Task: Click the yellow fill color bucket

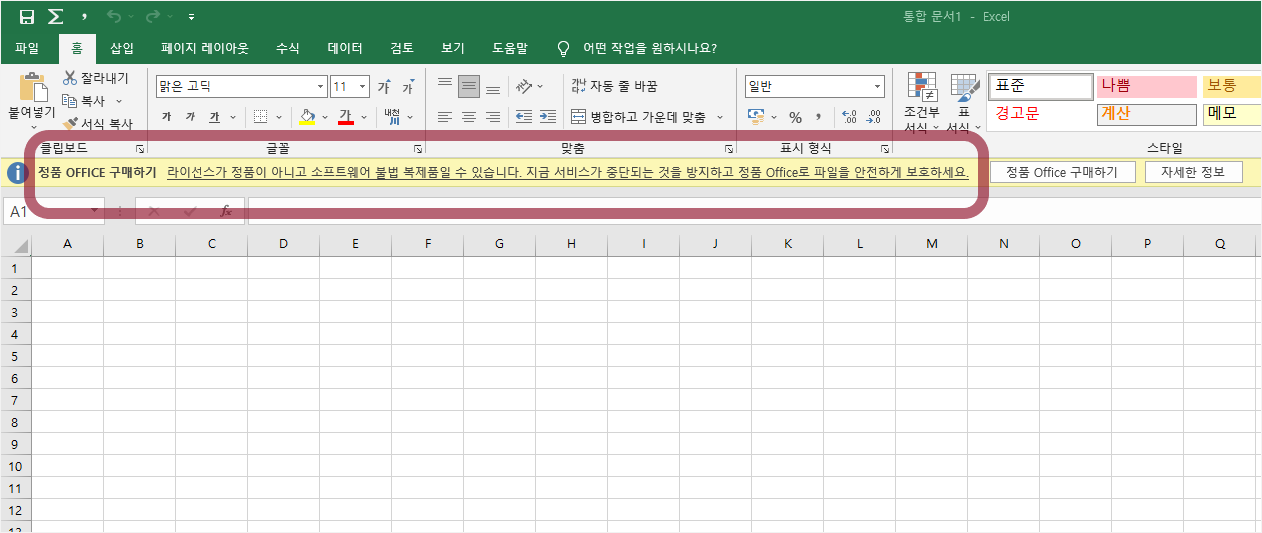Action: tap(307, 117)
